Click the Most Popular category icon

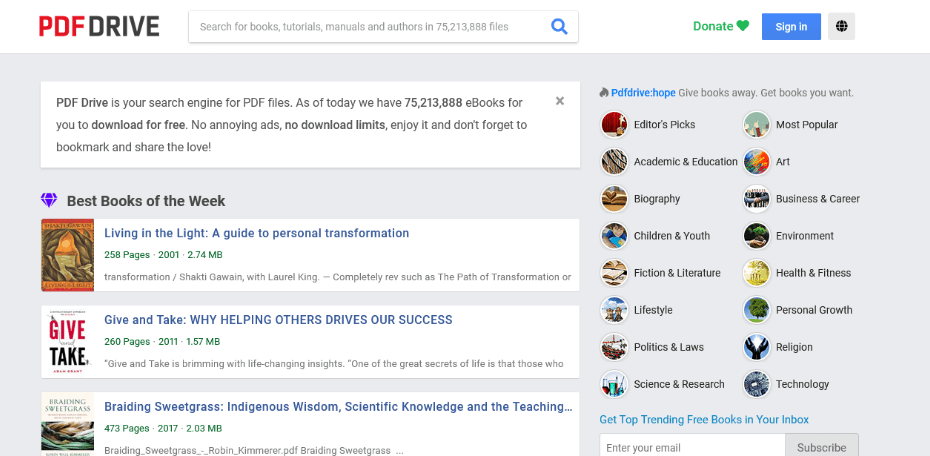(756, 125)
